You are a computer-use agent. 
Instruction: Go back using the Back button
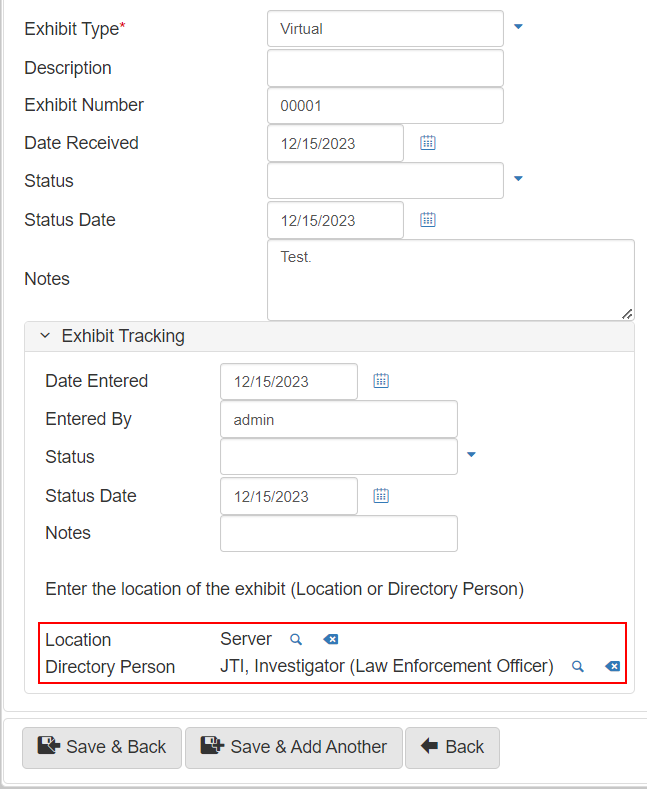[x=452, y=747]
